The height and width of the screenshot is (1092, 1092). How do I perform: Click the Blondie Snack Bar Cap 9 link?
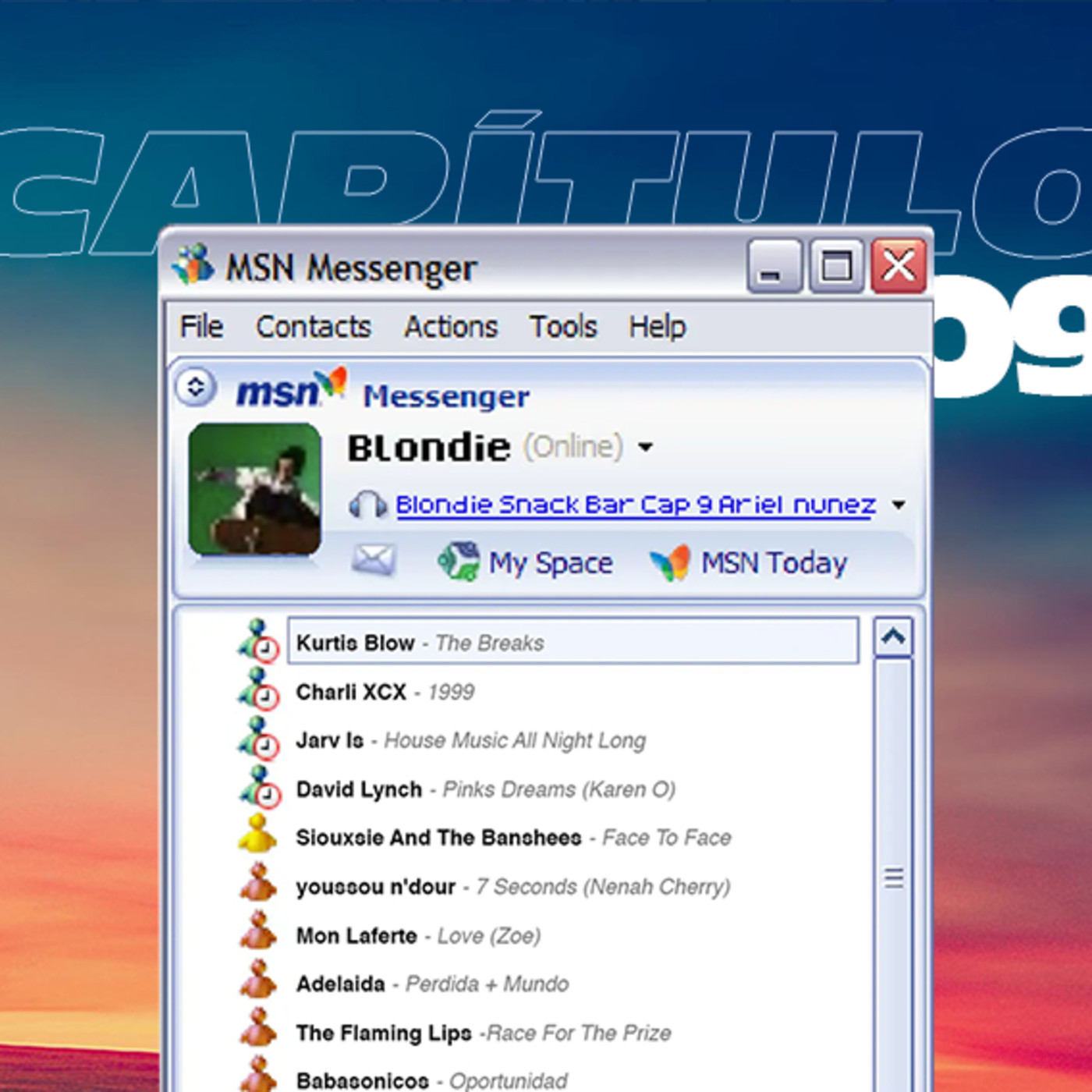635,505
